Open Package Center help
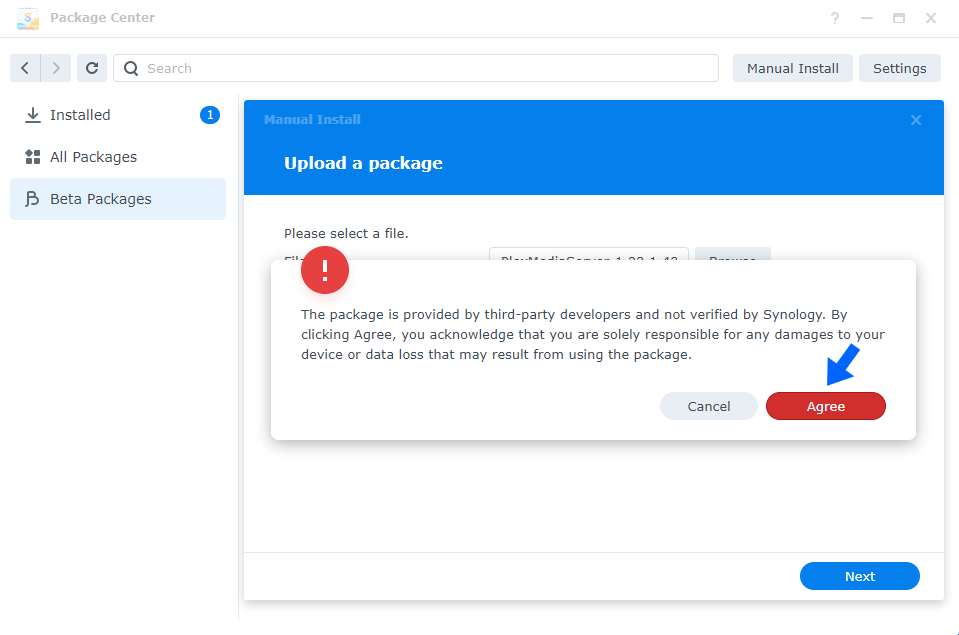Image resolution: width=959 pixels, height=635 pixels. click(835, 18)
